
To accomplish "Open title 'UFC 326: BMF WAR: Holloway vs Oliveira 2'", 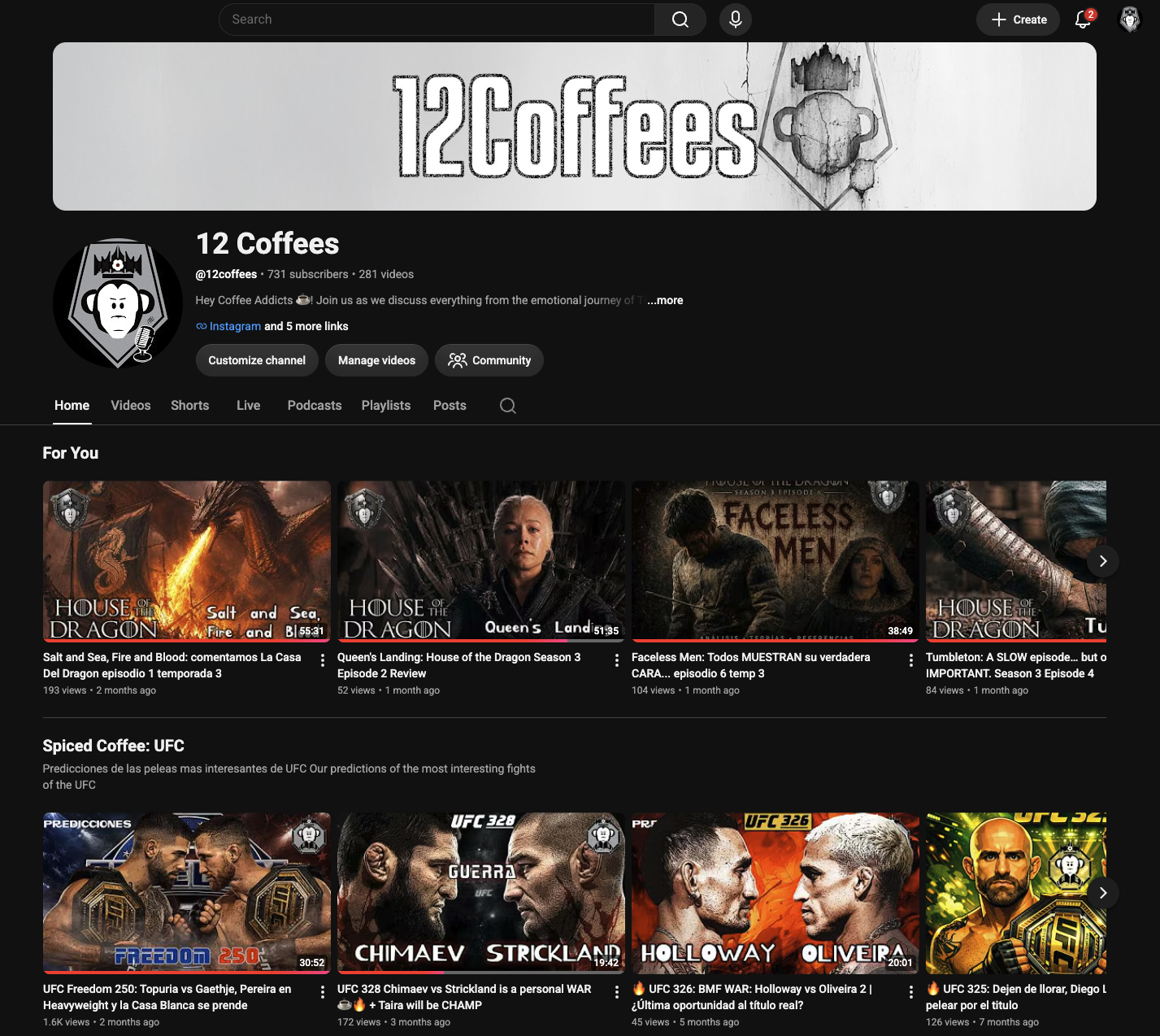I will point(752,997).
